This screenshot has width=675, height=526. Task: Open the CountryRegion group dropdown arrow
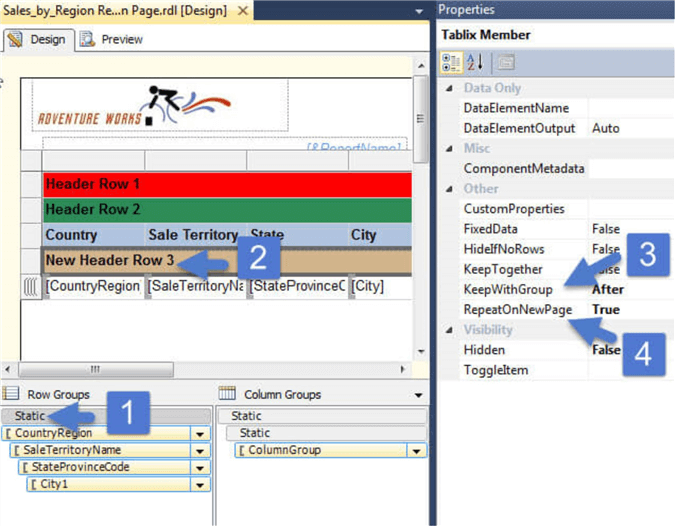[x=200, y=434]
